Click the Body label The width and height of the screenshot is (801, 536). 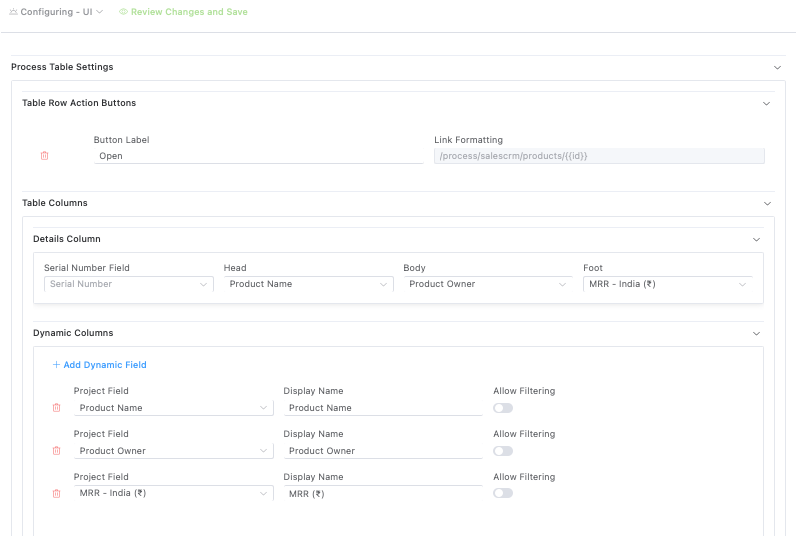click(414, 268)
